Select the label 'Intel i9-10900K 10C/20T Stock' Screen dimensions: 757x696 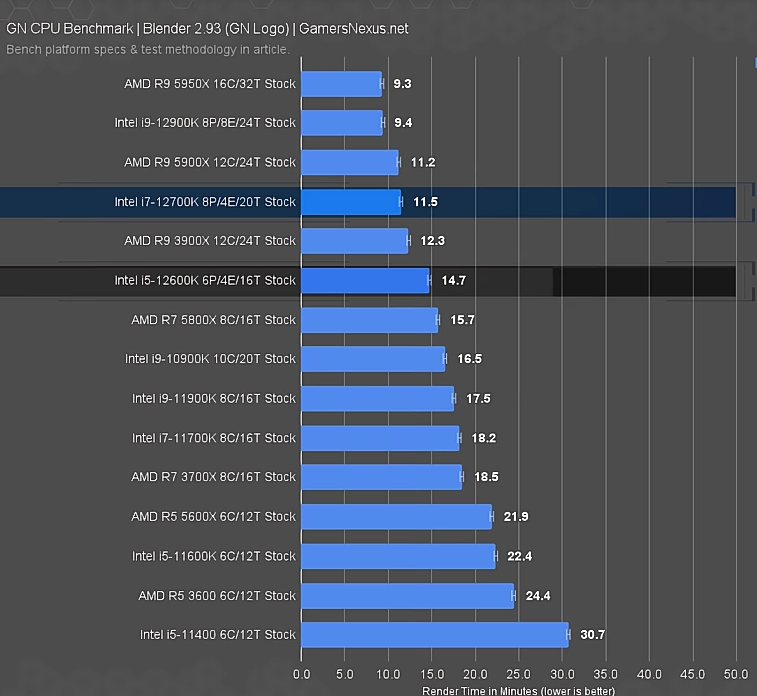(210, 359)
